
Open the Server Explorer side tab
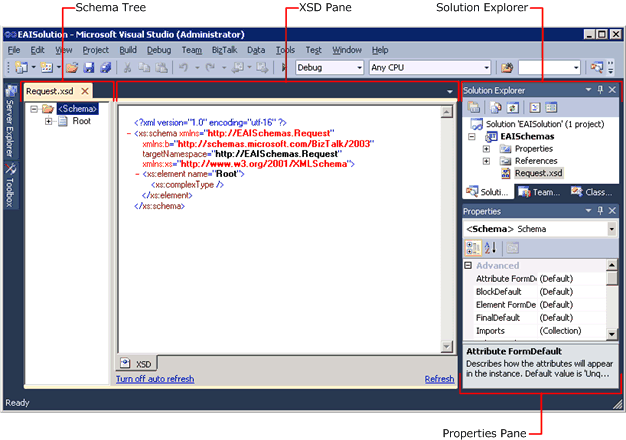pos(10,121)
